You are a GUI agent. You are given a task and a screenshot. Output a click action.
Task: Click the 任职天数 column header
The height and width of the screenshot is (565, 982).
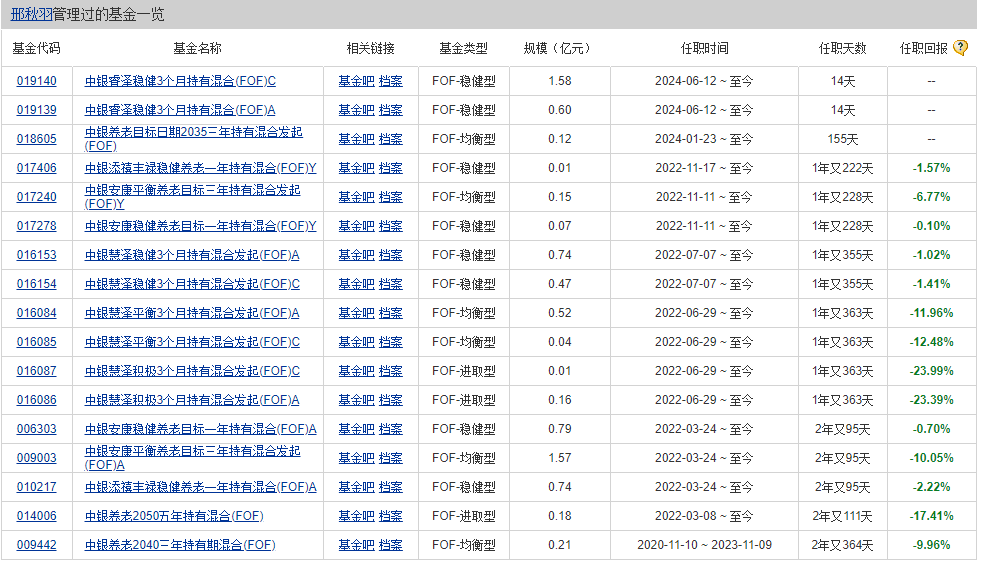coord(842,48)
